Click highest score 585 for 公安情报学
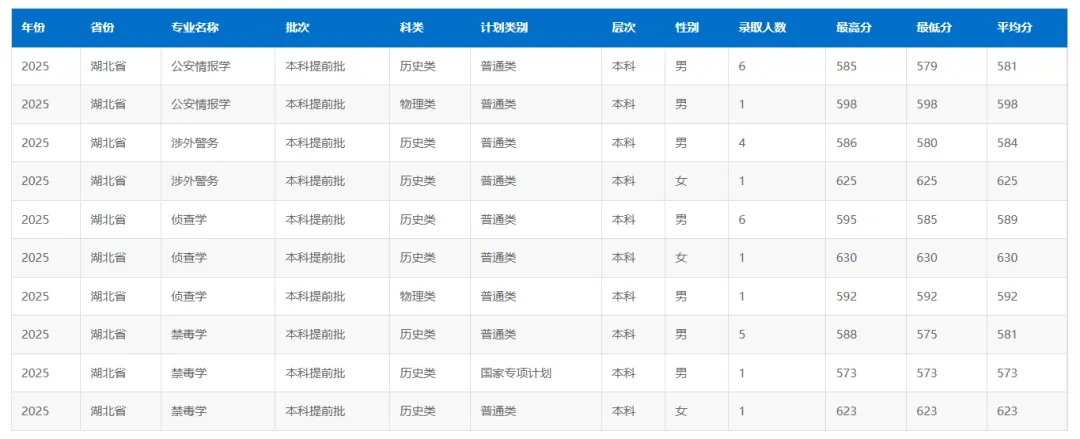This screenshot has height=439, width=1080. coord(846,67)
